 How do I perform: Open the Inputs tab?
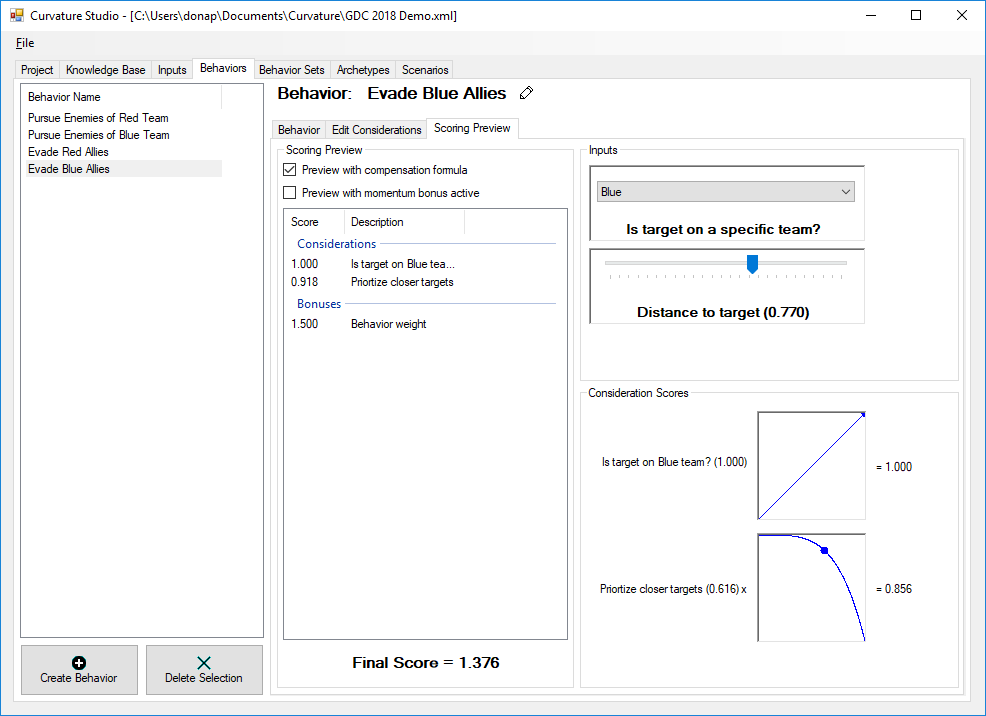[172, 70]
